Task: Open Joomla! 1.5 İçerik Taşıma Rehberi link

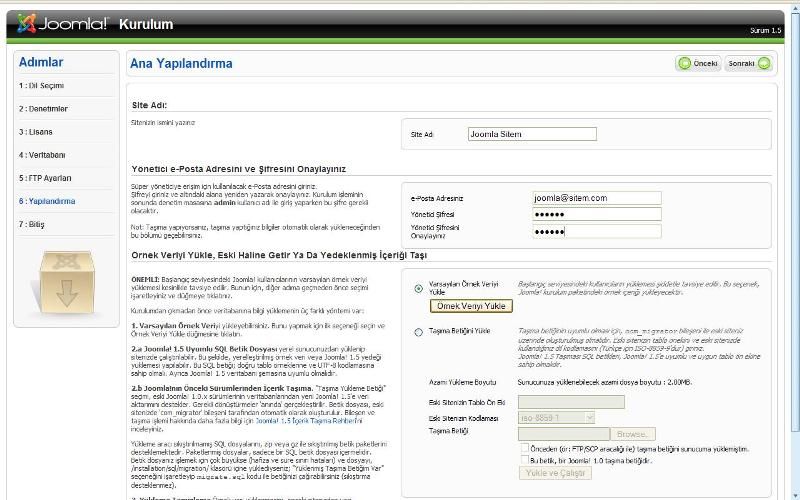Action: click(309, 421)
